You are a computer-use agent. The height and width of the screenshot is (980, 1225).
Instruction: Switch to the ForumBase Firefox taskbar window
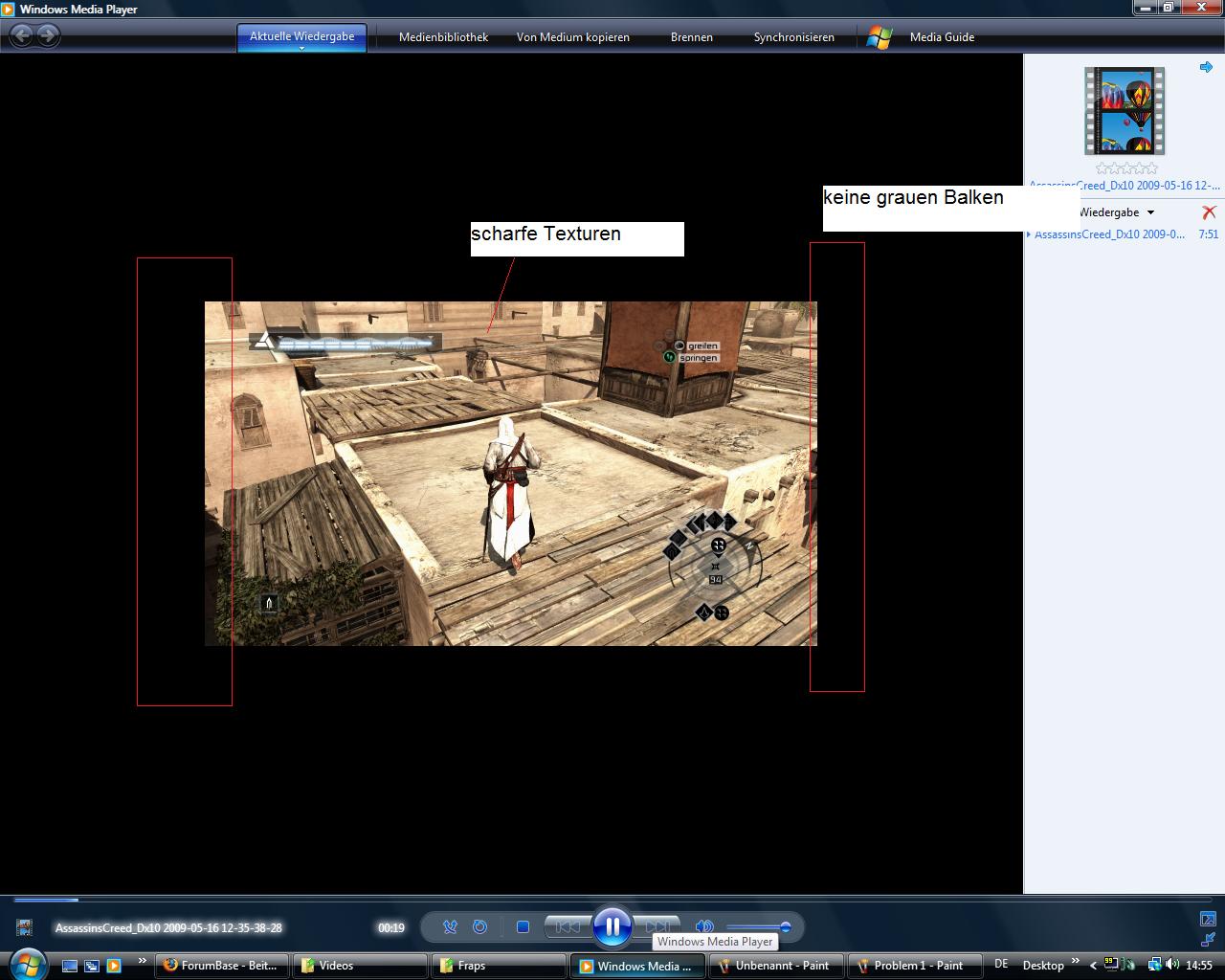tap(221, 966)
